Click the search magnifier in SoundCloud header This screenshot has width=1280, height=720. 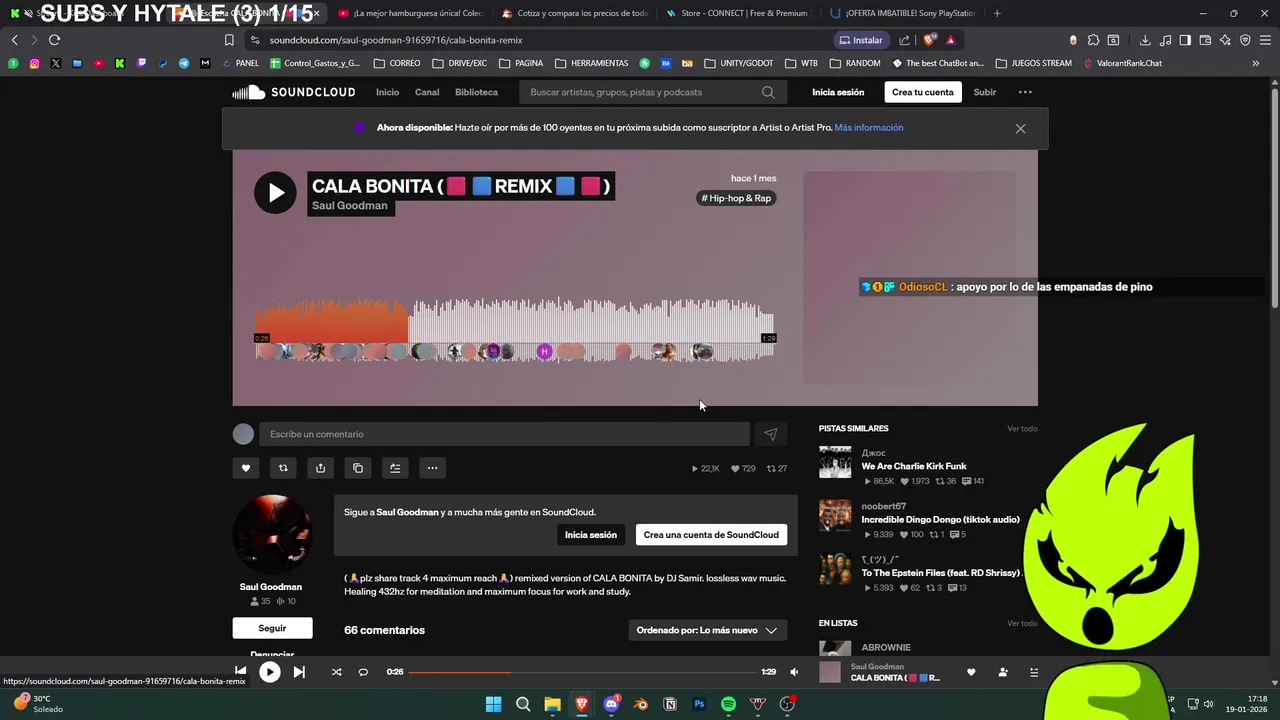(768, 92)
